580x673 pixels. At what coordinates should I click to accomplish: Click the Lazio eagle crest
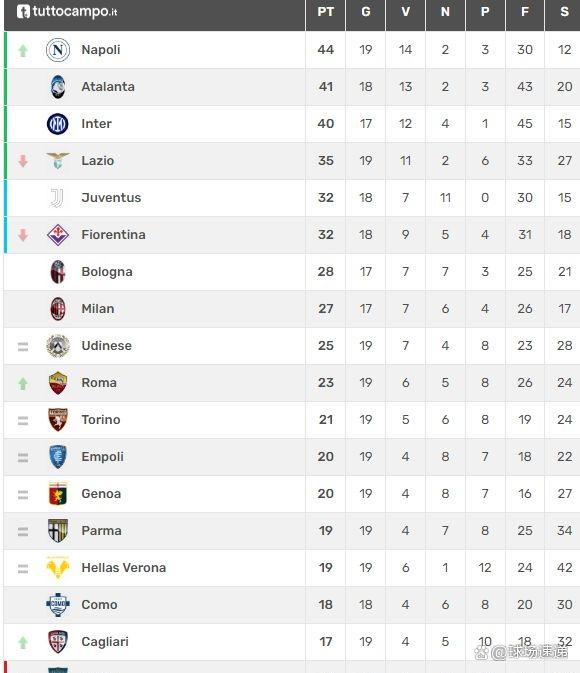pos(58,161)
